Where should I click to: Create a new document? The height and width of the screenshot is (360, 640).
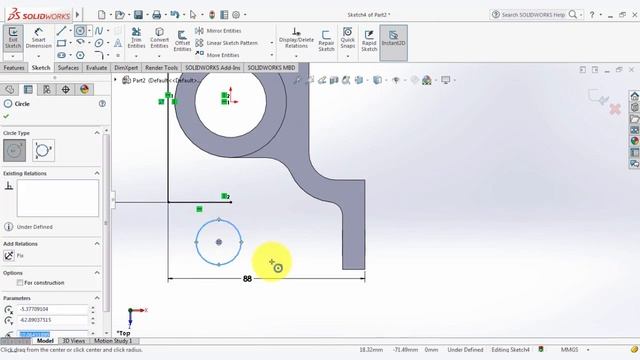pos(102,15)
